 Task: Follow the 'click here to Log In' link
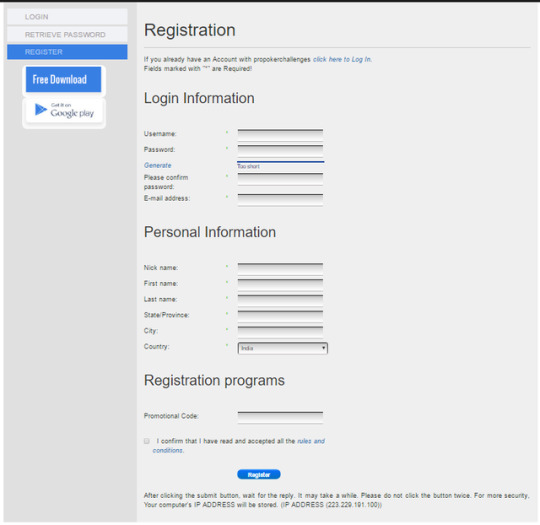pos(342,59)
